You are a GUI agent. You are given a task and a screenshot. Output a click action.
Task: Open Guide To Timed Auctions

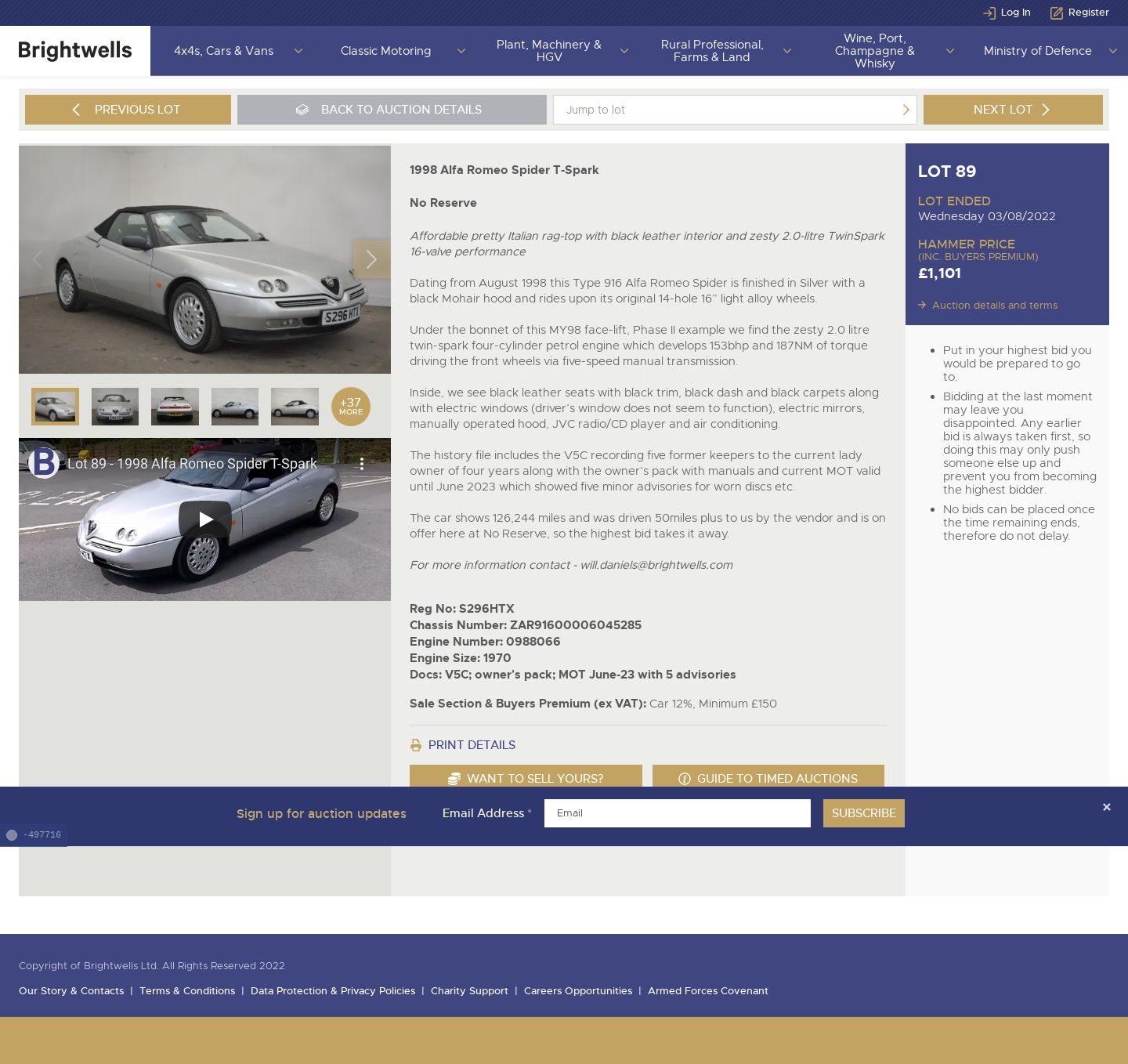768,776
